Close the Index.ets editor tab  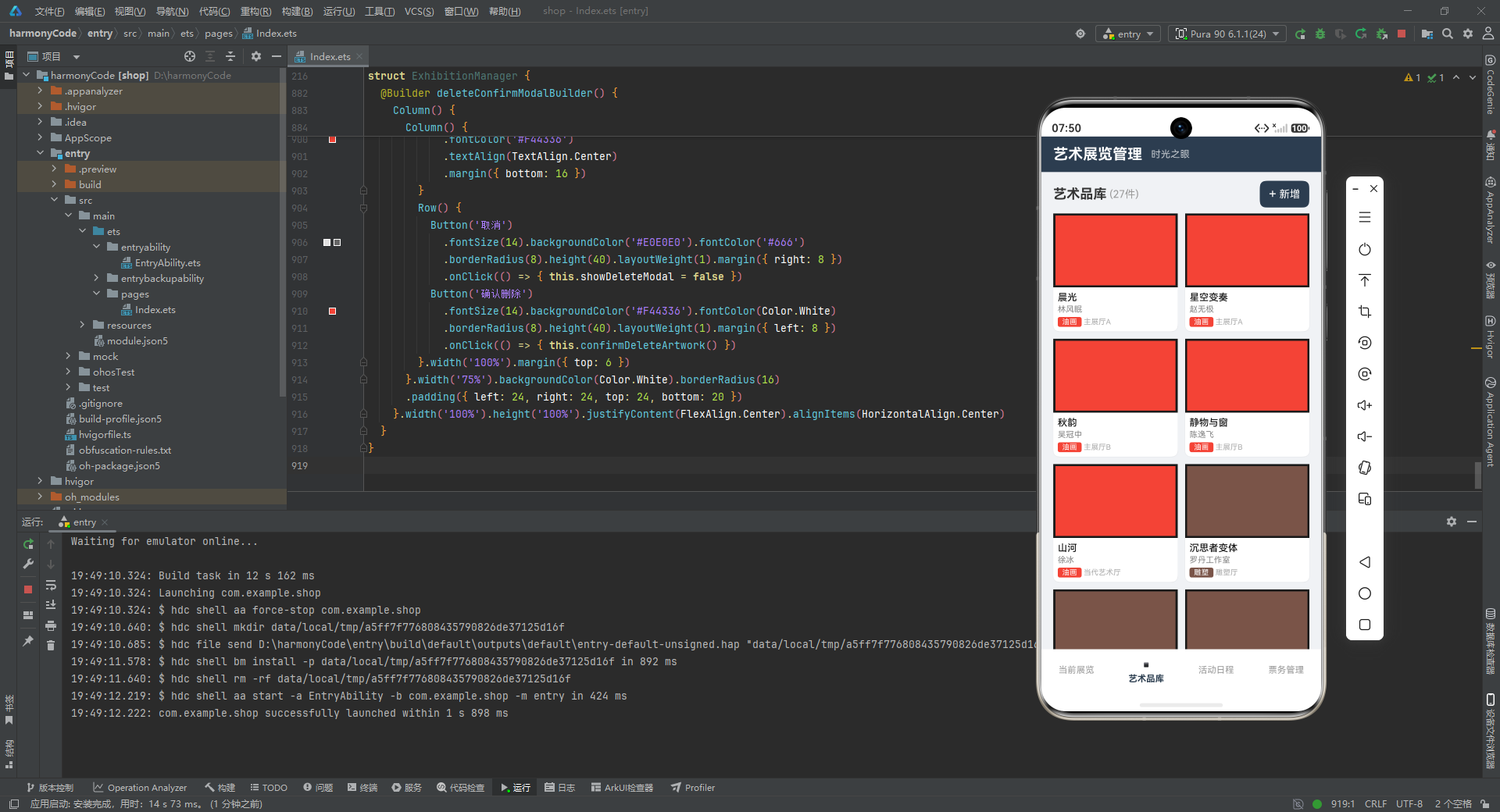359,56
